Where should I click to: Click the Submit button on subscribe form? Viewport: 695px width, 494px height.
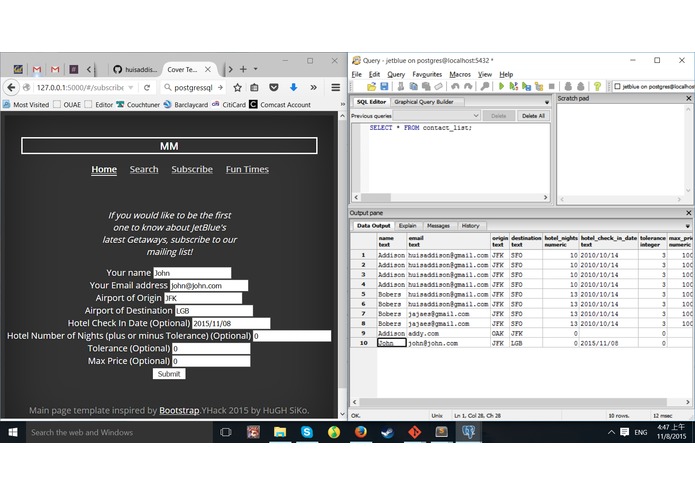pyautogui.click(x=169, y=374)
